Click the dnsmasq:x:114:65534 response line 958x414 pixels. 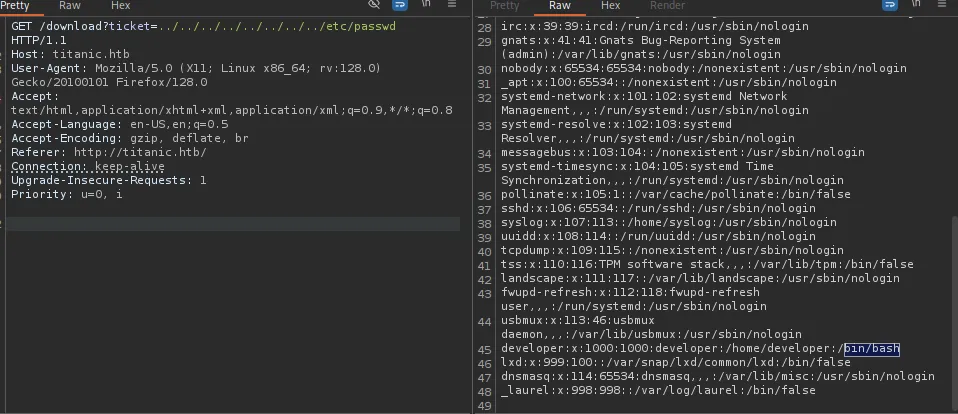pos(718,377)
